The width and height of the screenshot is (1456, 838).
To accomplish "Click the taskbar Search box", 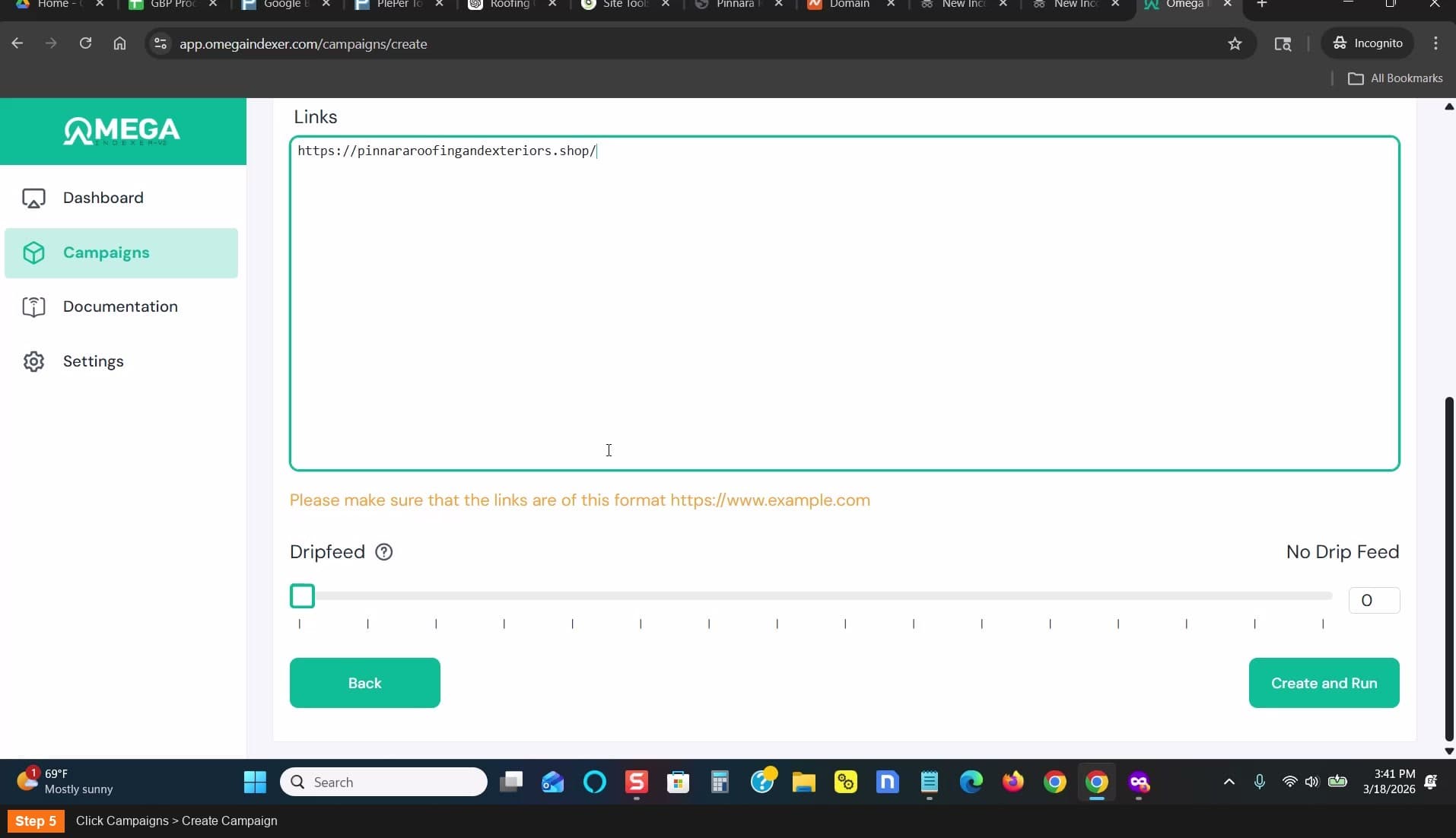I will point(383,782).
